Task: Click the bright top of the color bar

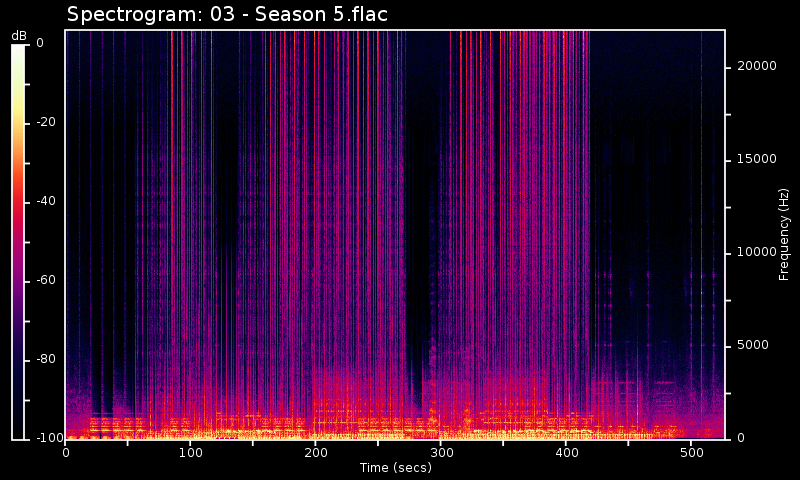Action: 19,50
